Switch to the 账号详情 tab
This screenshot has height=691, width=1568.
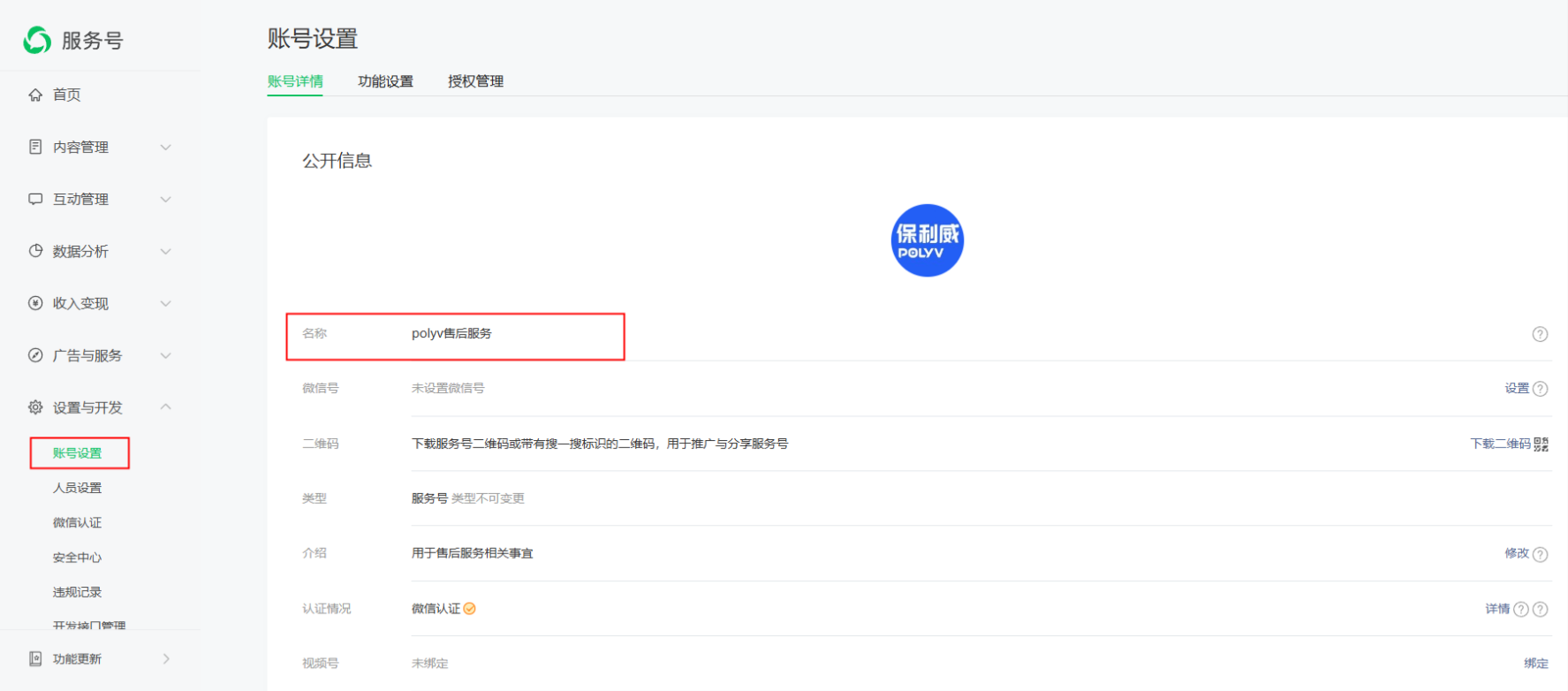pos(295,81)
